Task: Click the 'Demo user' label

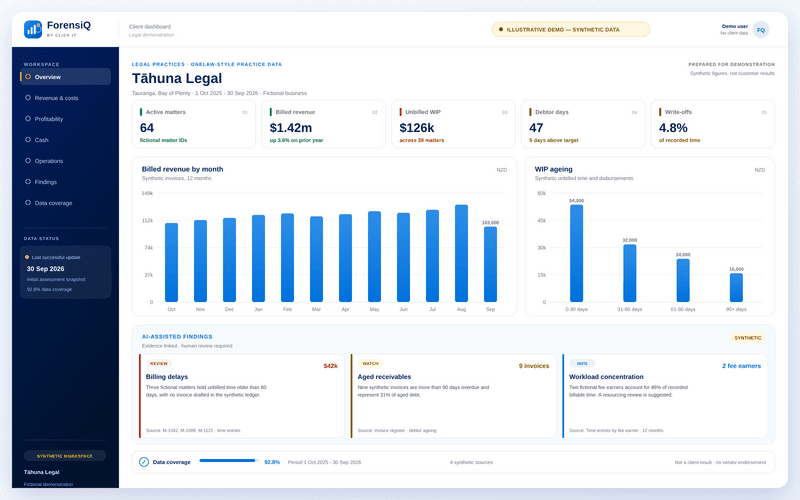Action: click(735, 26)
